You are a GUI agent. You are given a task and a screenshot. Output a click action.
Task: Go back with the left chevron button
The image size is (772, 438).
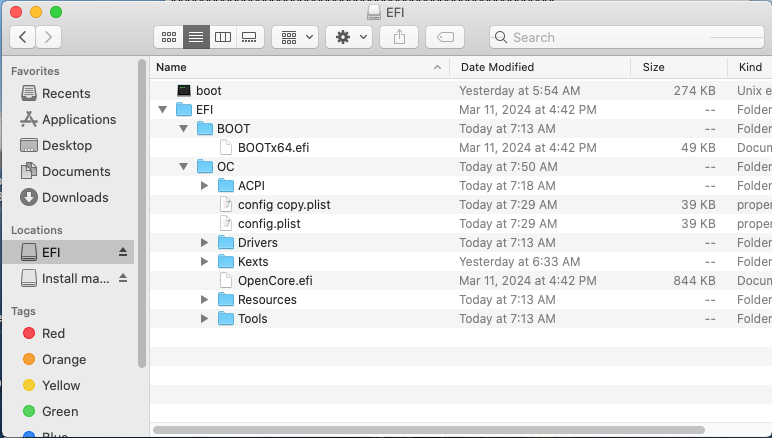22,37
